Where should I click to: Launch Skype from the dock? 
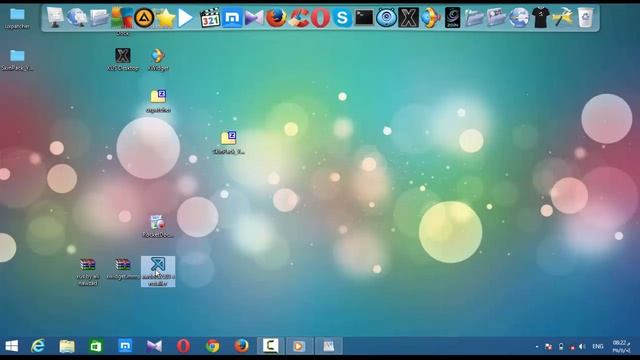[342, 18]
